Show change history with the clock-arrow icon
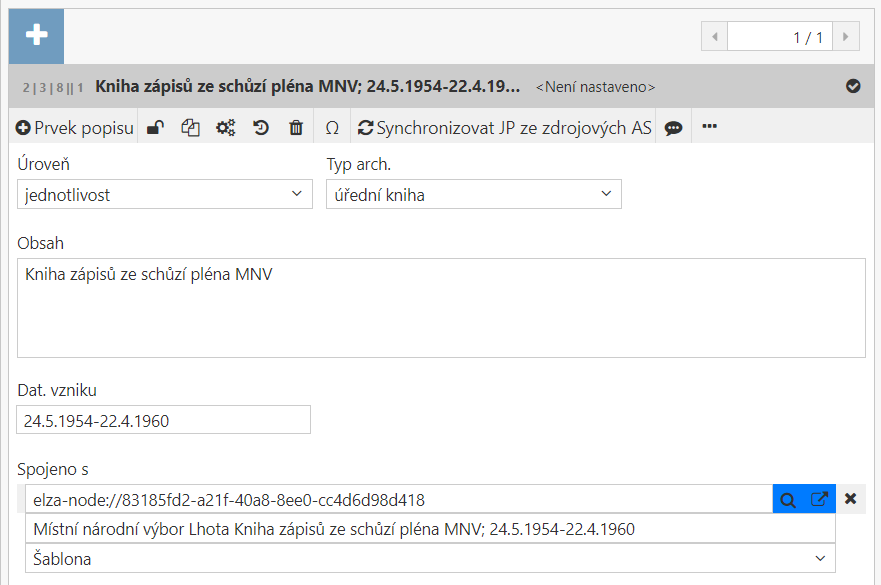The width and height of the screenshot is (881, 585). click(x=259, y=127)
